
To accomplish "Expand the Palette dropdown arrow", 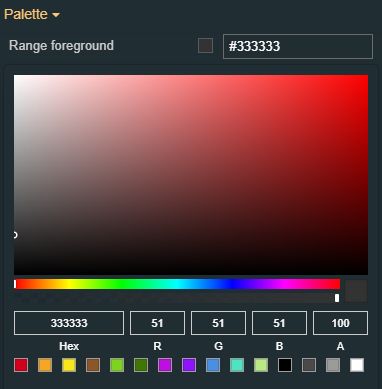I will tap(56, 15).
